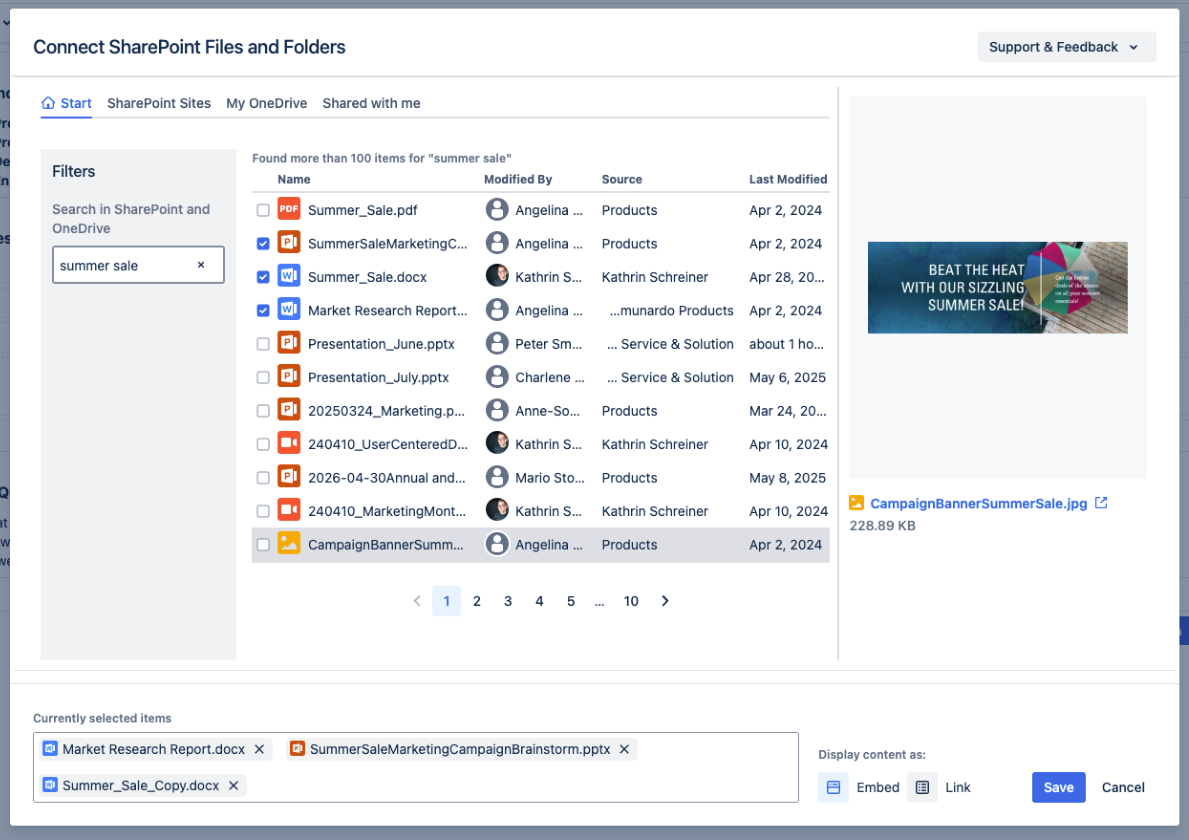This screenshot has height=840, width=1189.
Task: Click Peter Sm... avatar on Presentation_June row
Action: pyautogui.click(x=497, y=343)
